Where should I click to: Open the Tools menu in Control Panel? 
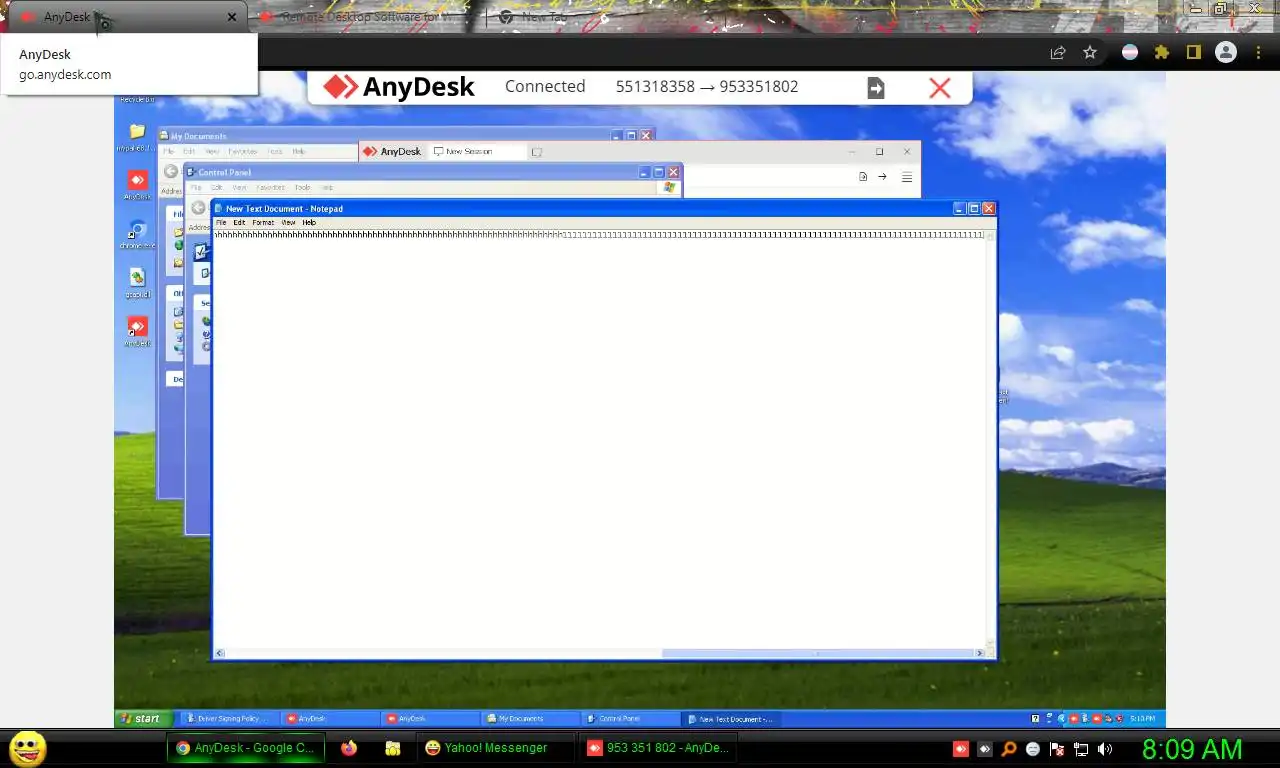(302, 187)
